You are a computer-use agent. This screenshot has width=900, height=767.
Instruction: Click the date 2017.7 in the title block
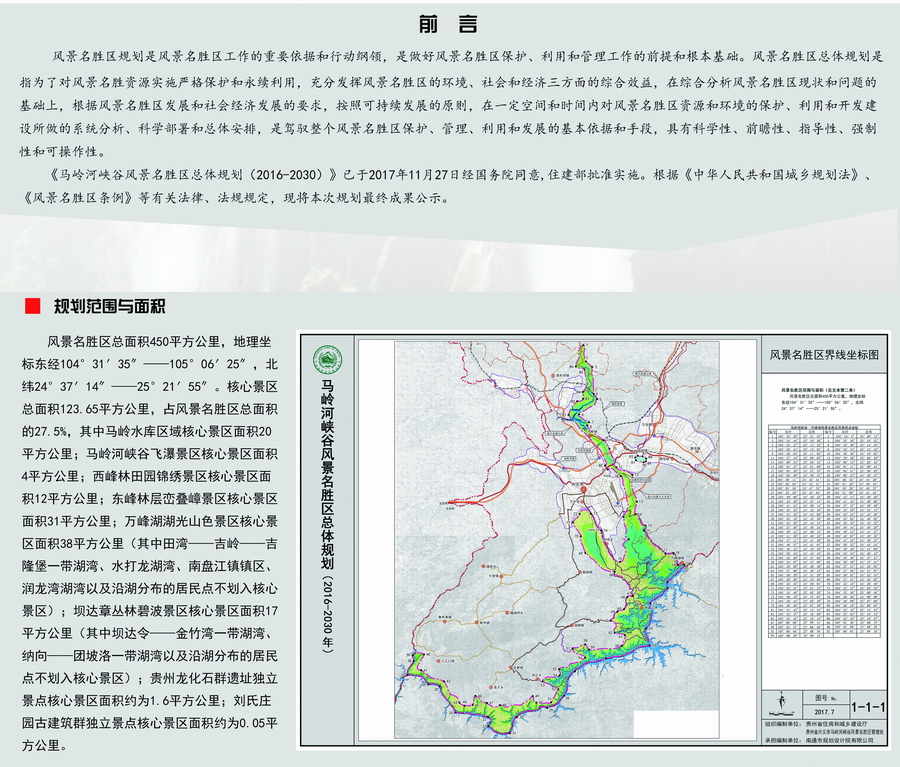point(824,712)
